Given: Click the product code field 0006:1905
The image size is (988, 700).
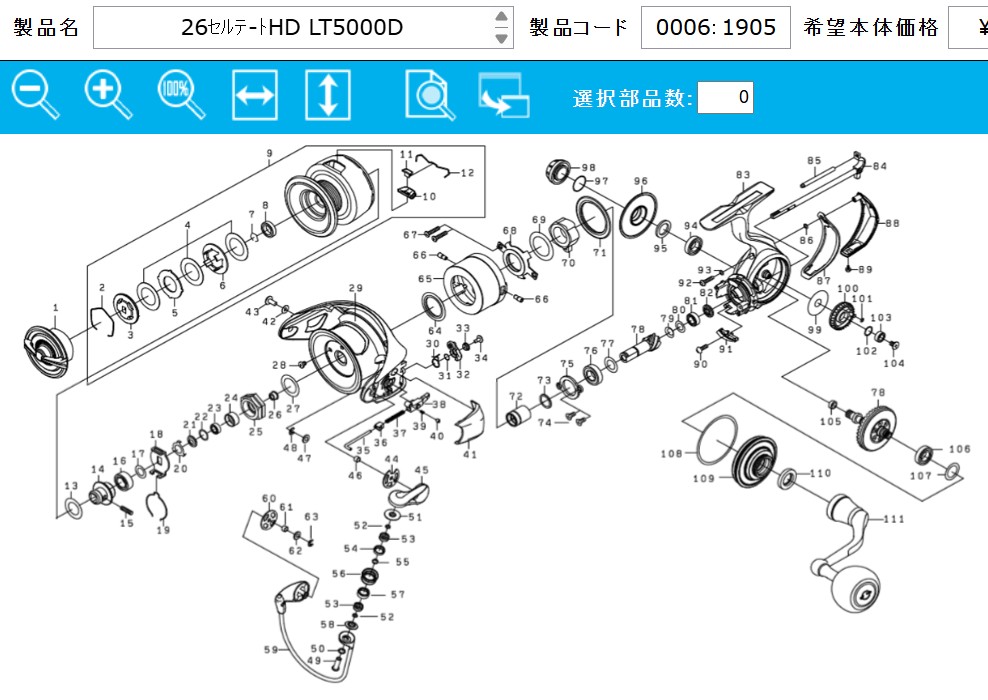Looking at the screenshot, I should pos(715,27).
